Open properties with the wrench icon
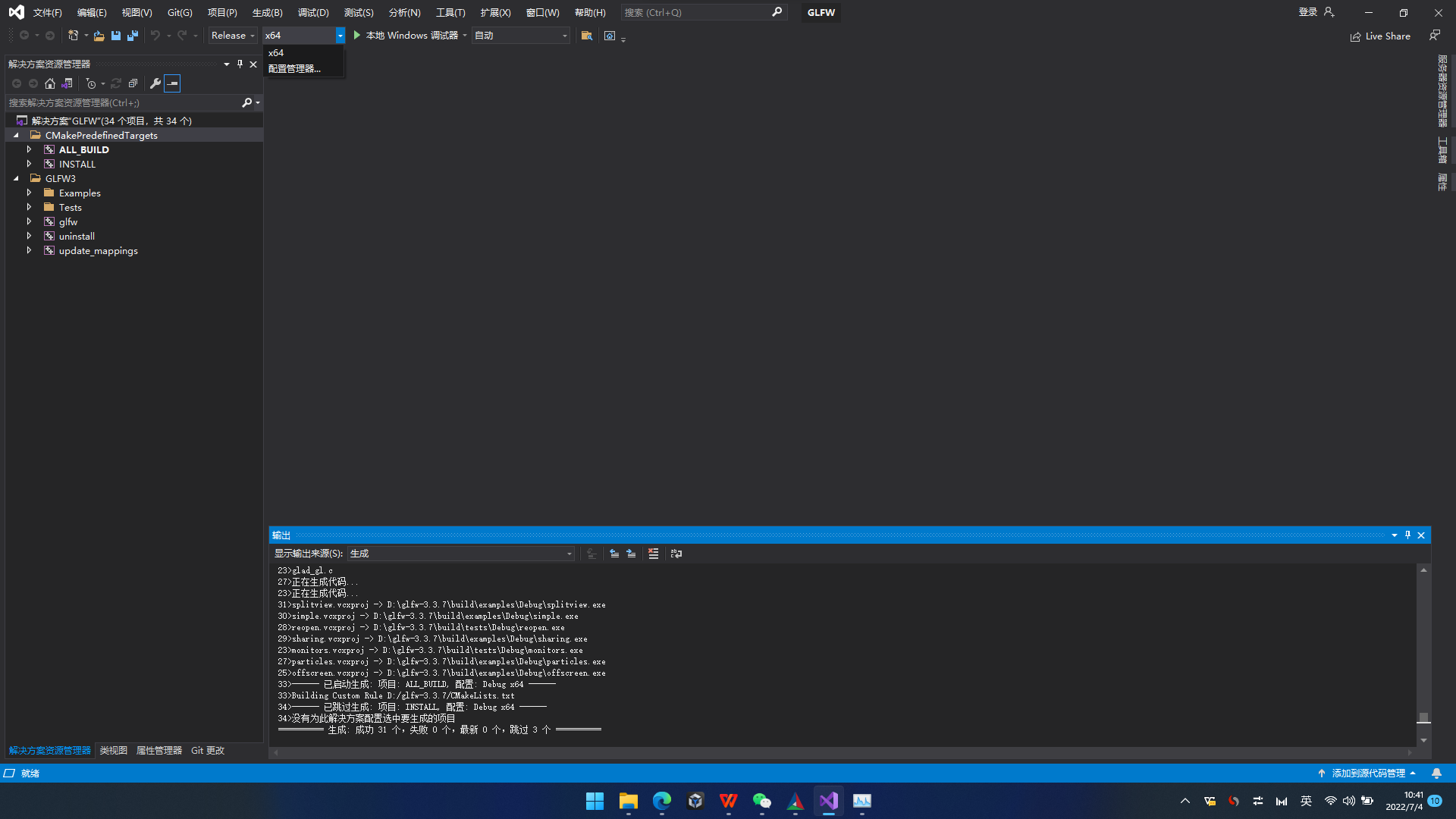Screen dimensions: 1456x819 [155, 83]
